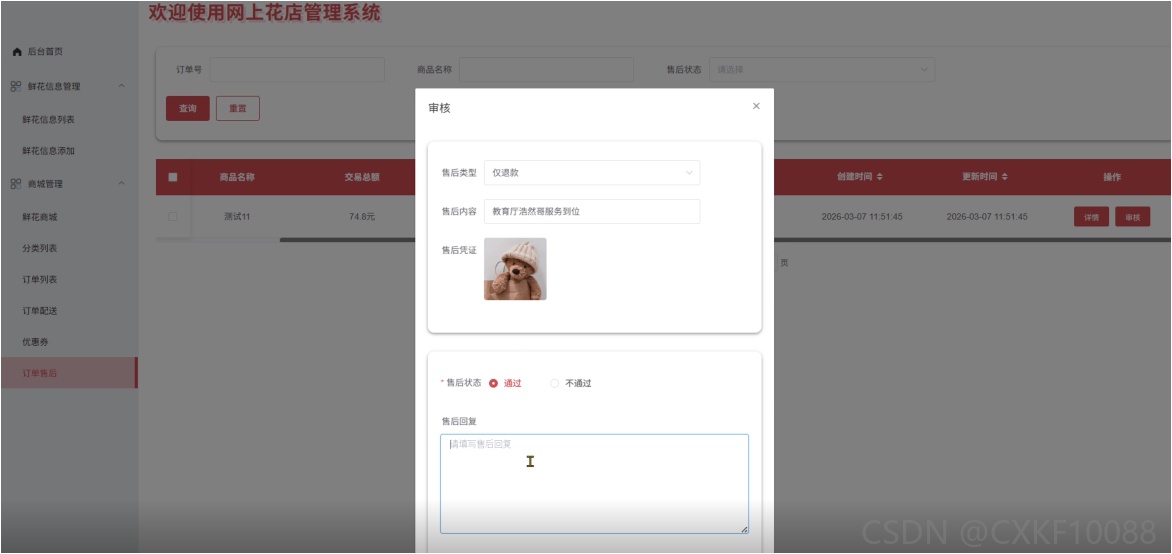The height and width of the screenshot is (554, 1172).
Task: Click the 74.8元 cell
Action: pos(362,217)
